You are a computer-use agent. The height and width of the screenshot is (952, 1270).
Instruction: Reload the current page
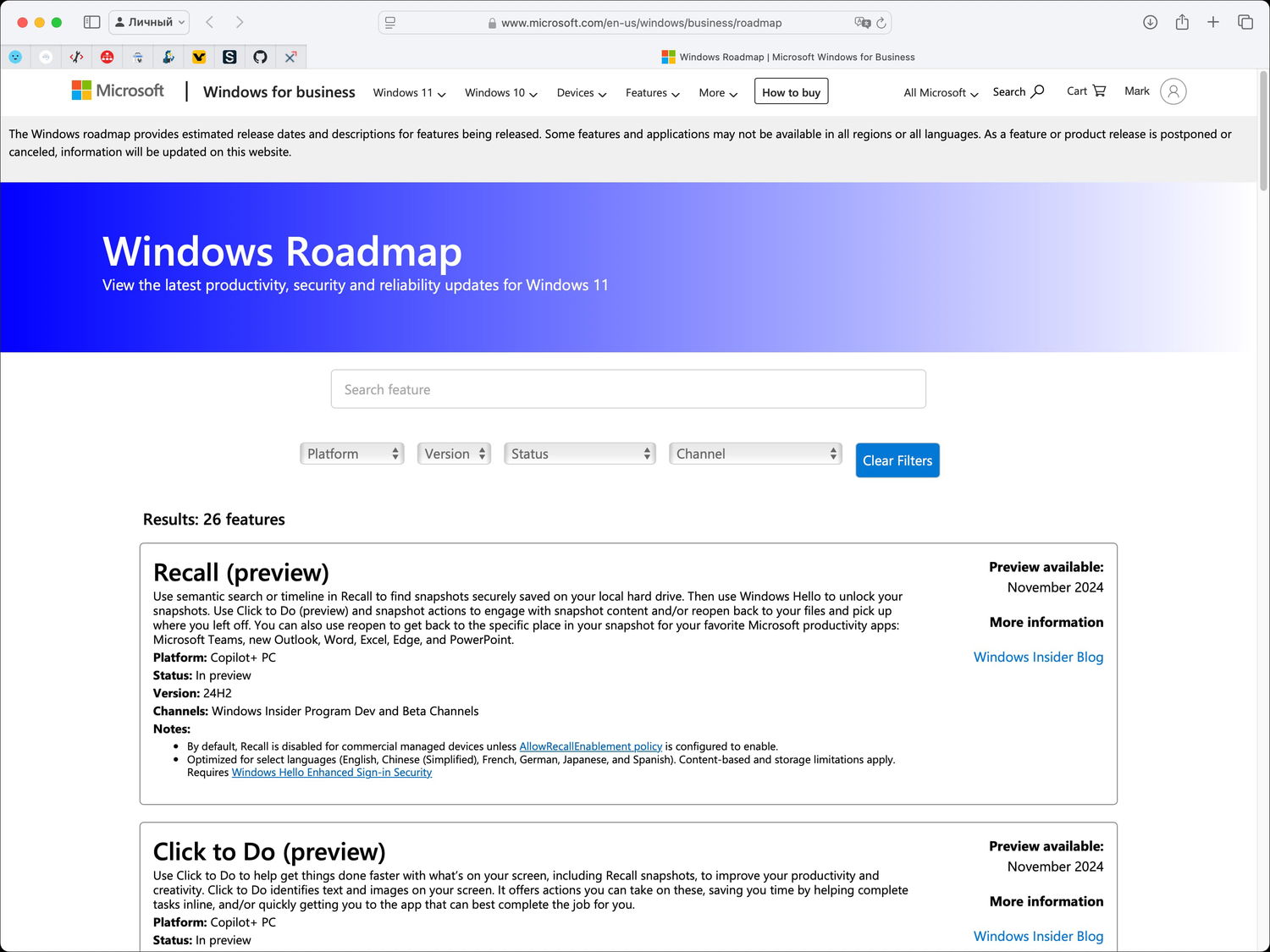[x=881, y=23]
